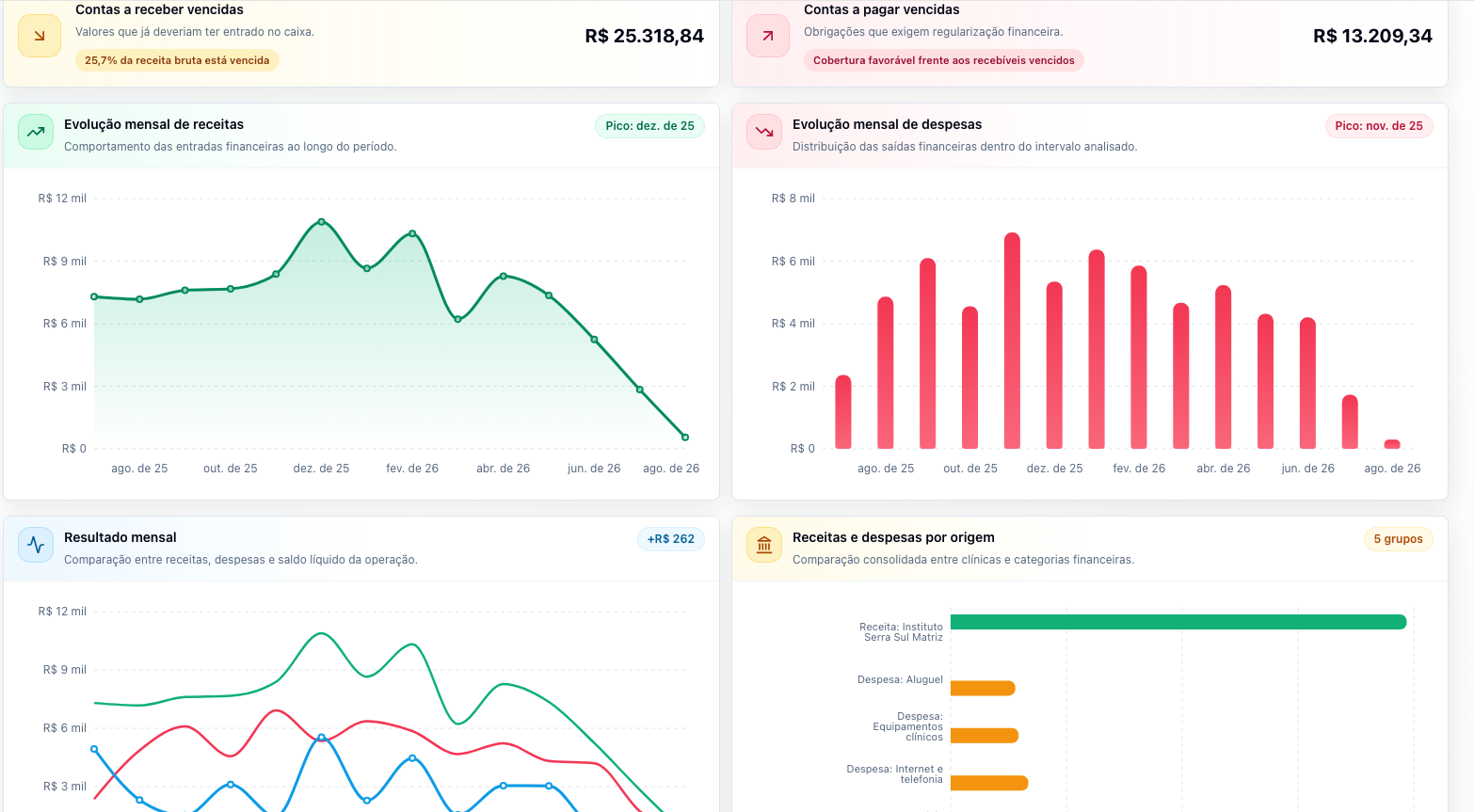Click the bank building icon for Receitas e despesas
Screen dimensions: 1474x812
(x=764, y=545)
